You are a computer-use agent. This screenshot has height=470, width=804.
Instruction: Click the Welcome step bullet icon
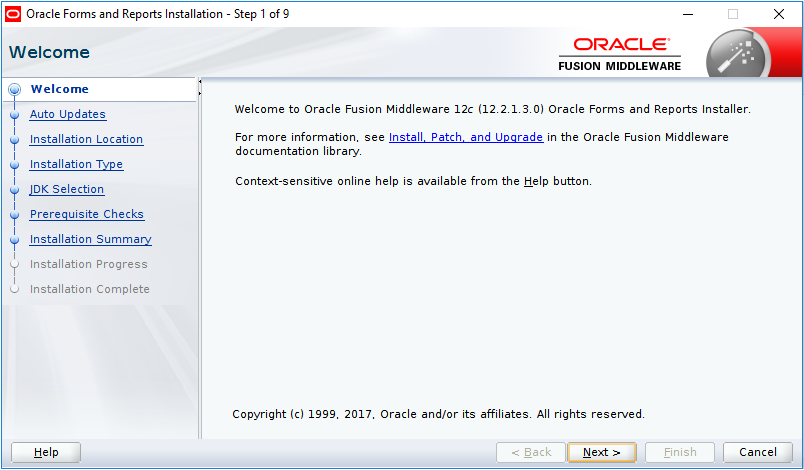[x=14, y=89]
